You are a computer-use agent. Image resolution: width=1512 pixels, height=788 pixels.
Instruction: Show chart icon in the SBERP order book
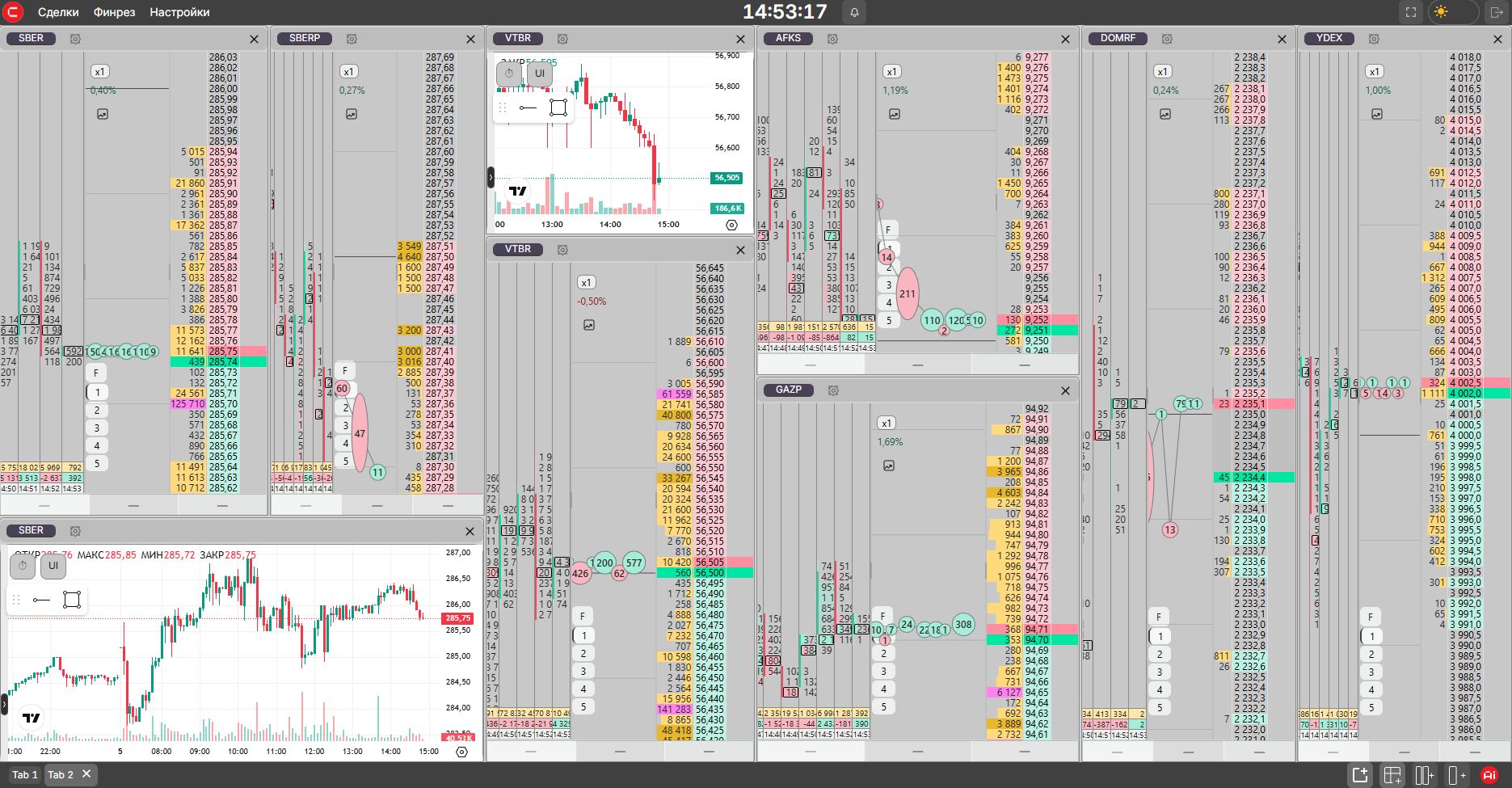352,115
